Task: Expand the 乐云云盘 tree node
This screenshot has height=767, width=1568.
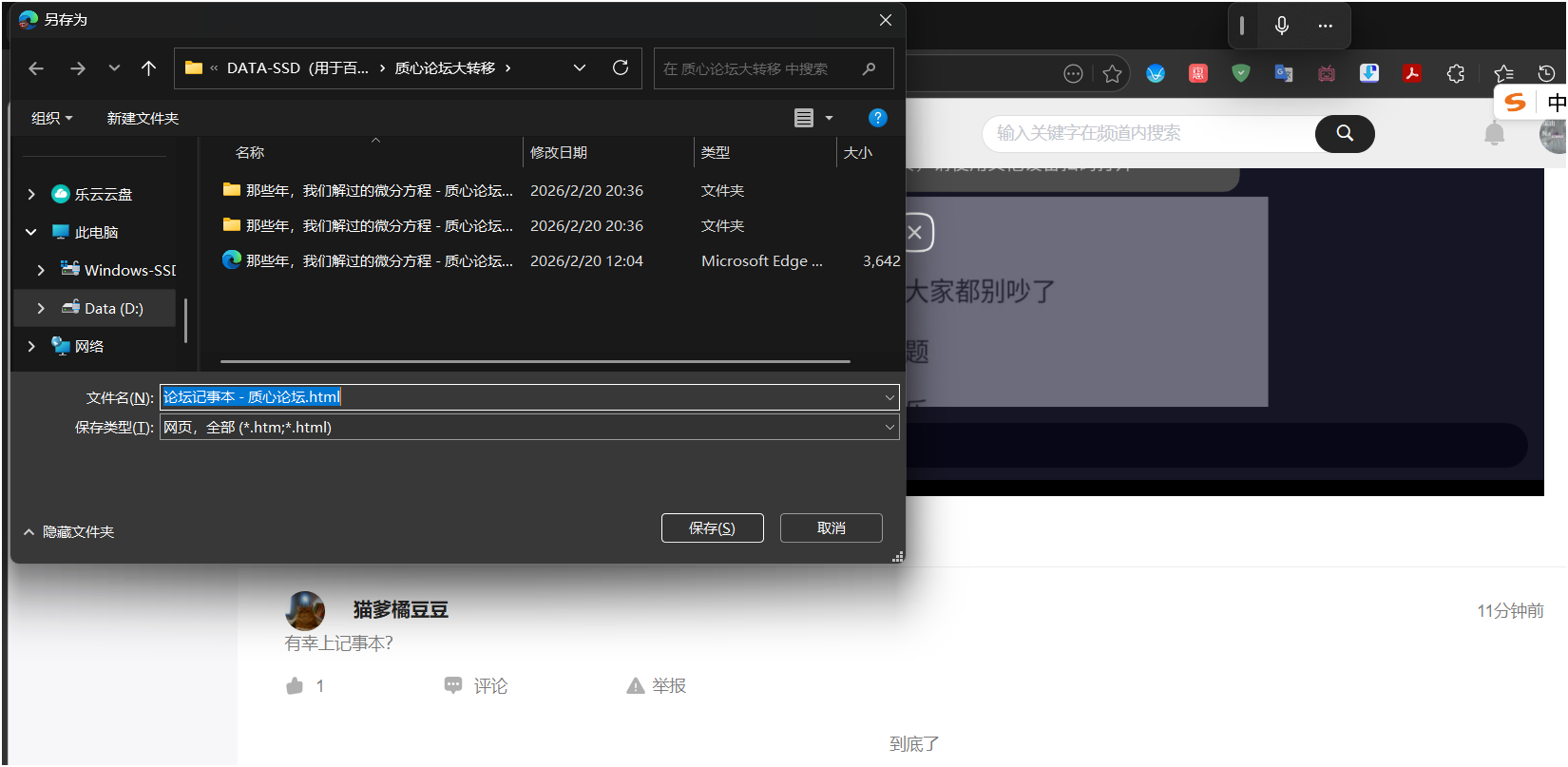Action: [x=31, y=194]
